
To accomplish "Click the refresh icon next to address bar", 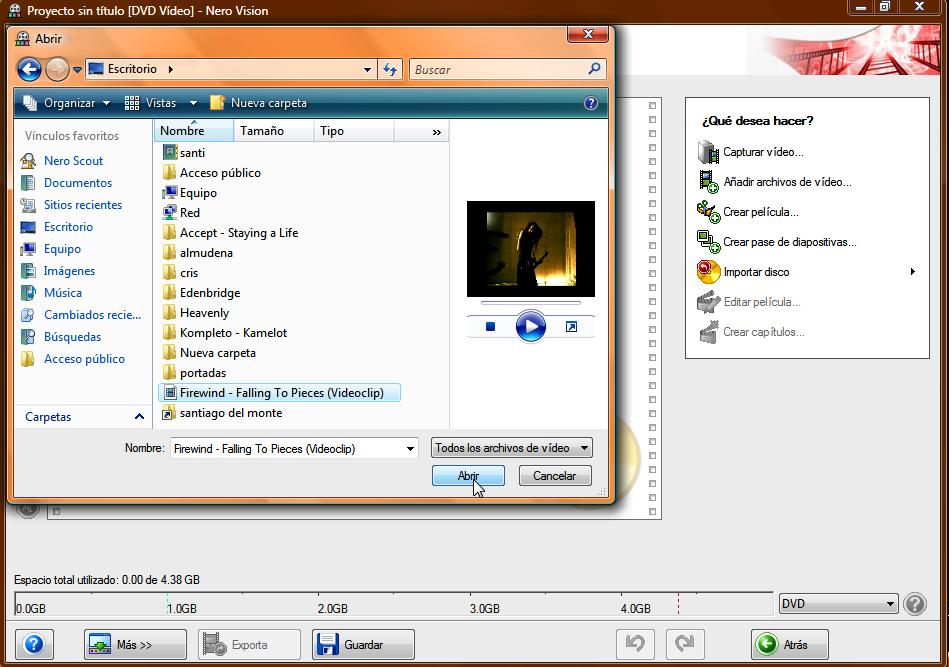I will (390, 70).
